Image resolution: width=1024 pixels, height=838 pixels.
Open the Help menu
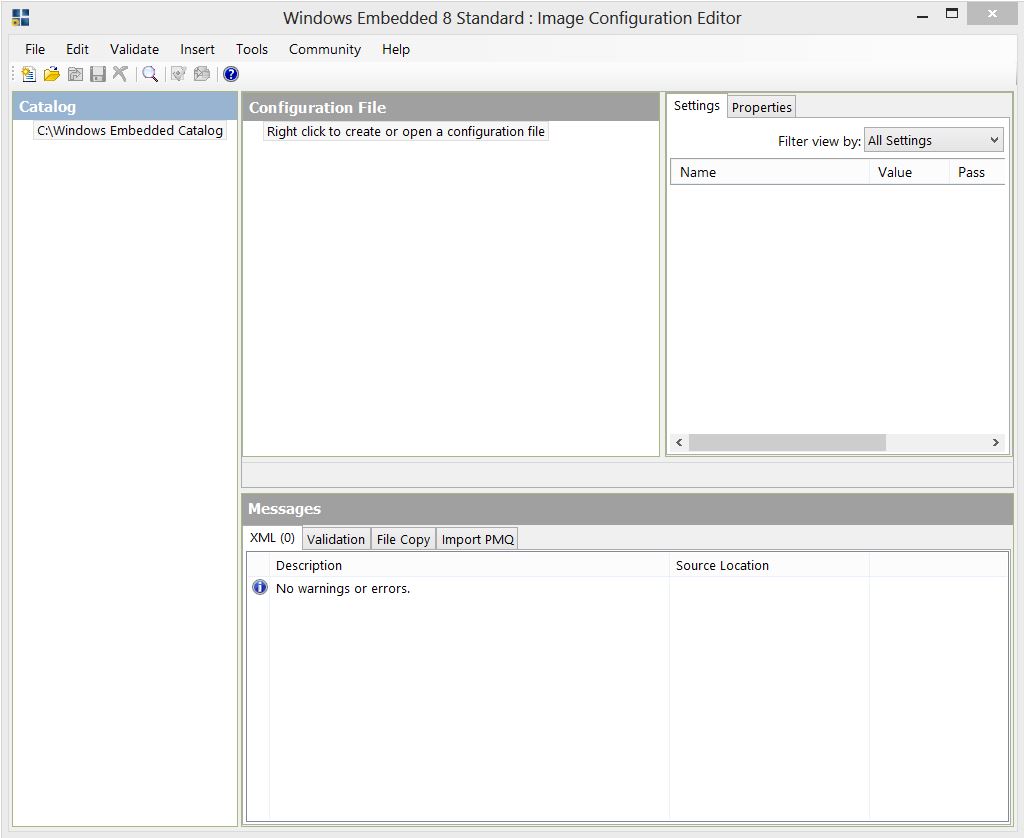coord(396,49)
